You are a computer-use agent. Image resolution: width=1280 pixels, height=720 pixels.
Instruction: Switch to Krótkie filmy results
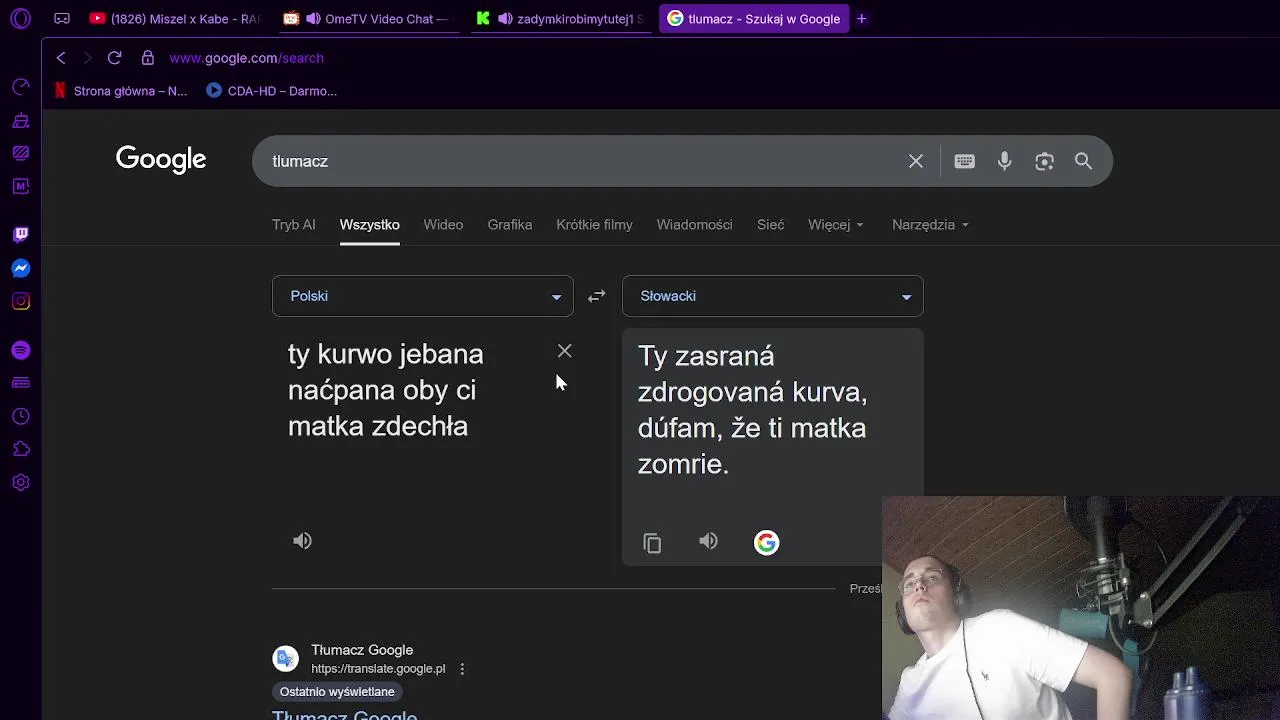click(x=594, y=225)
